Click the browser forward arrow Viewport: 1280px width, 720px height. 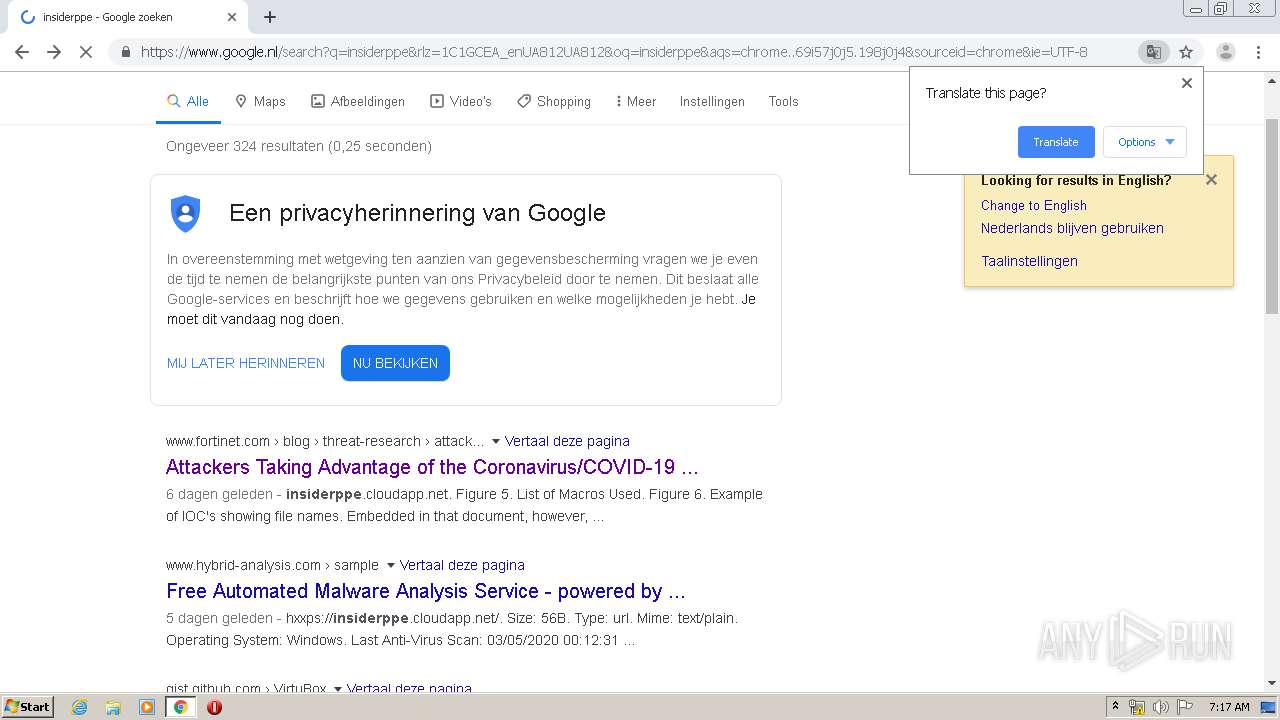click(x=54, y=52)
